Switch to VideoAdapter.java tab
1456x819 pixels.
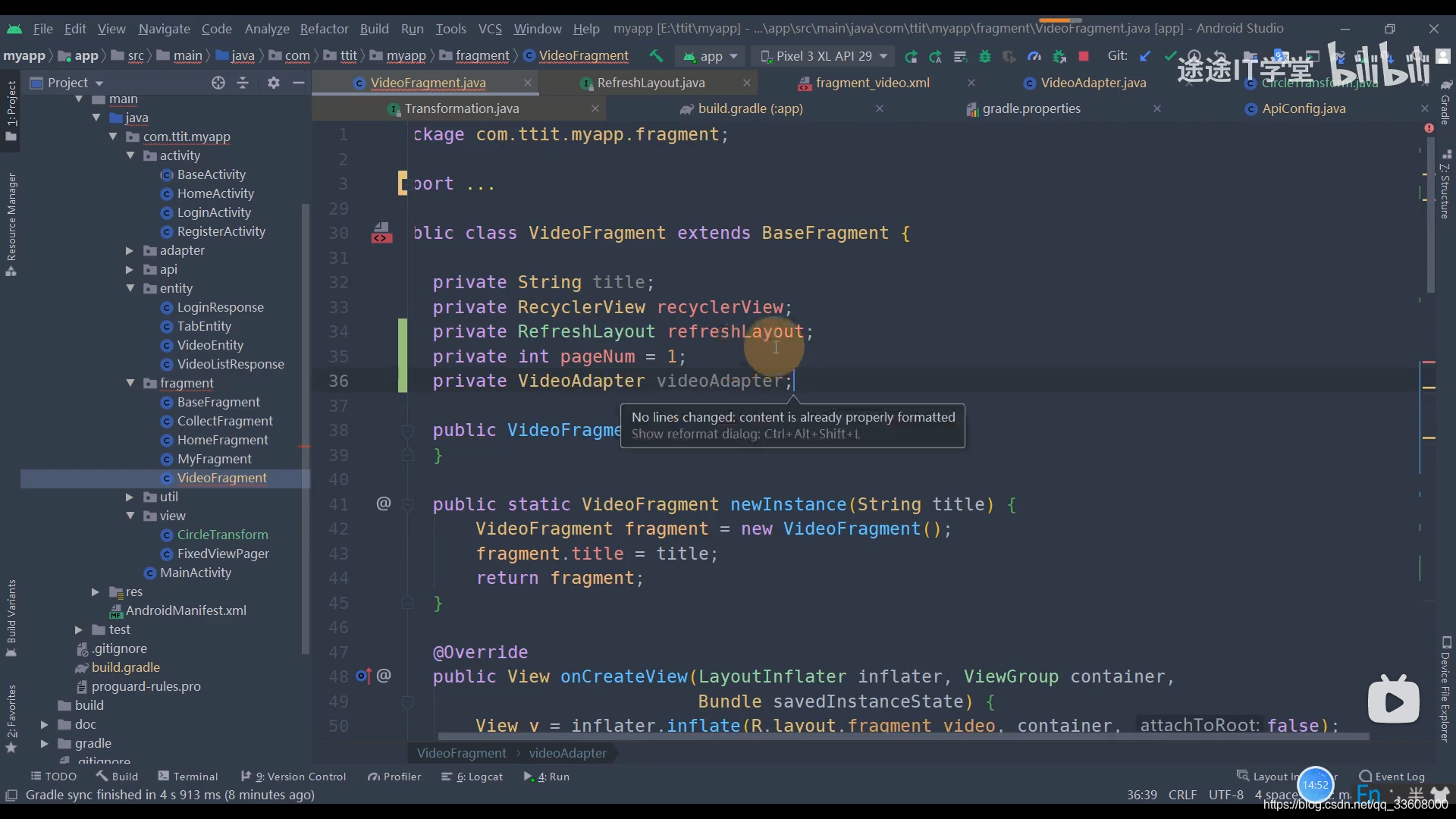[1093, 83]
